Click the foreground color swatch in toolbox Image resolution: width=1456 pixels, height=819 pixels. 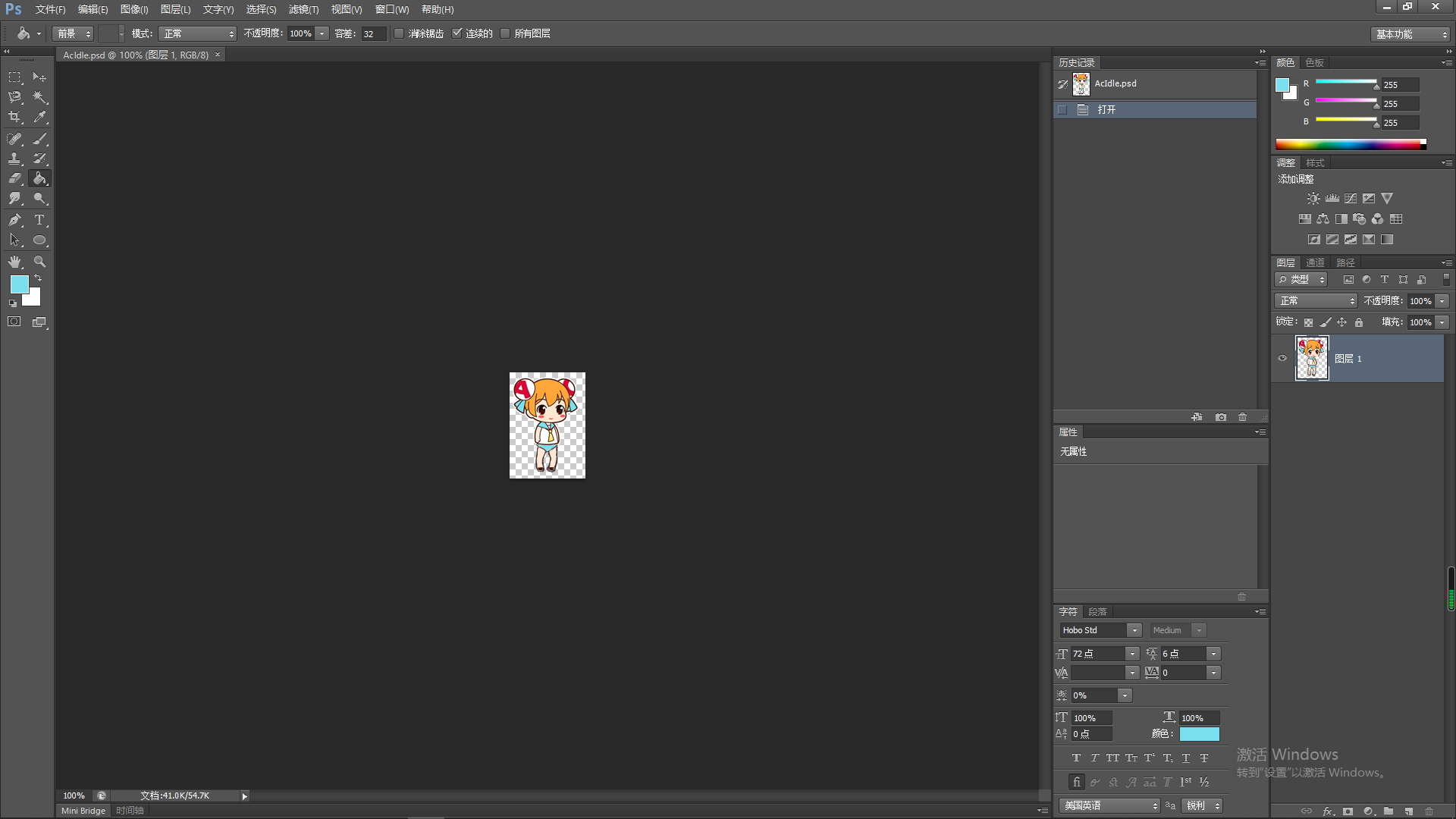coord(18,283)
